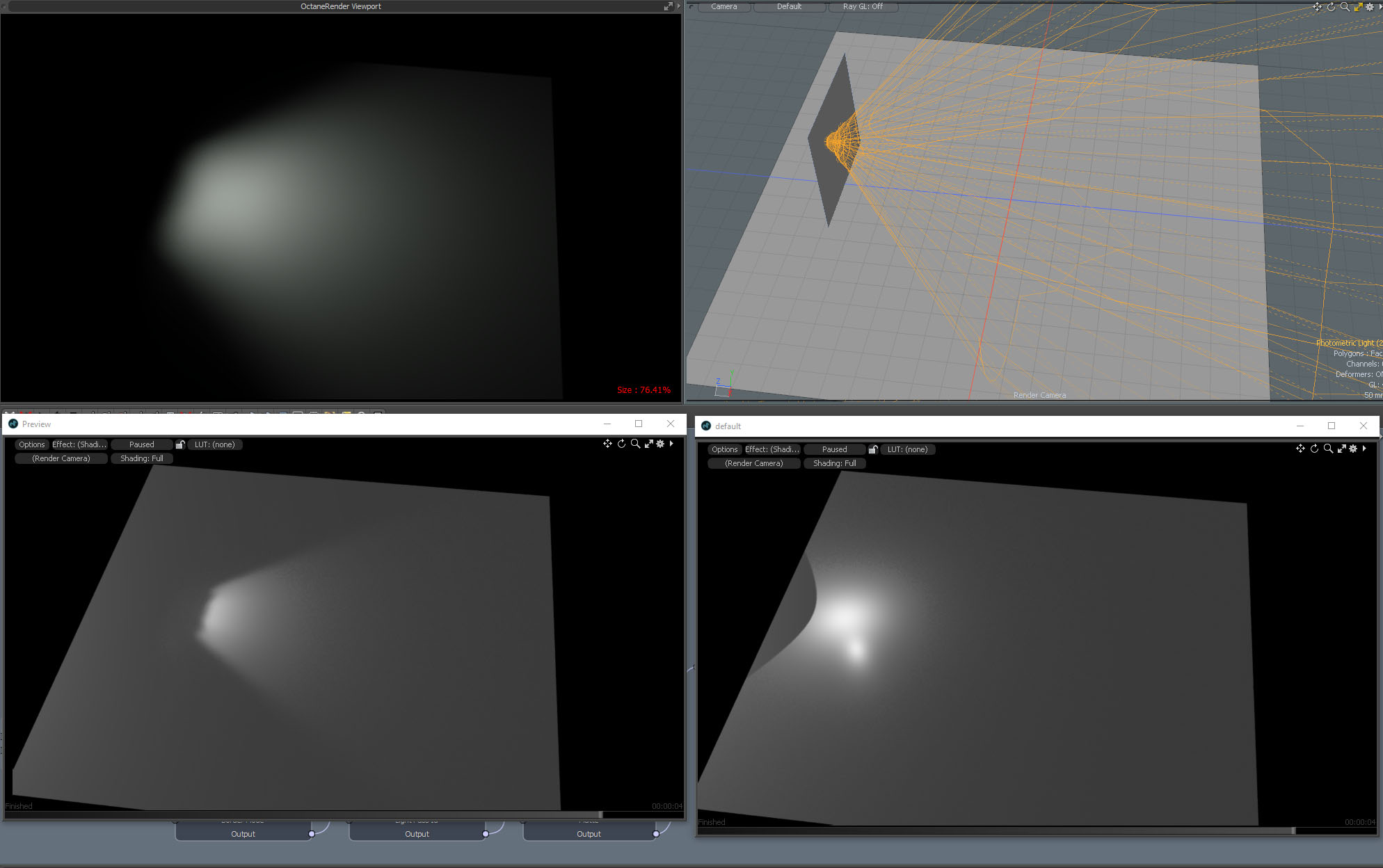
Task: Click yellow maximize icon in 3D viewport
Action: tap(1358, 6)
